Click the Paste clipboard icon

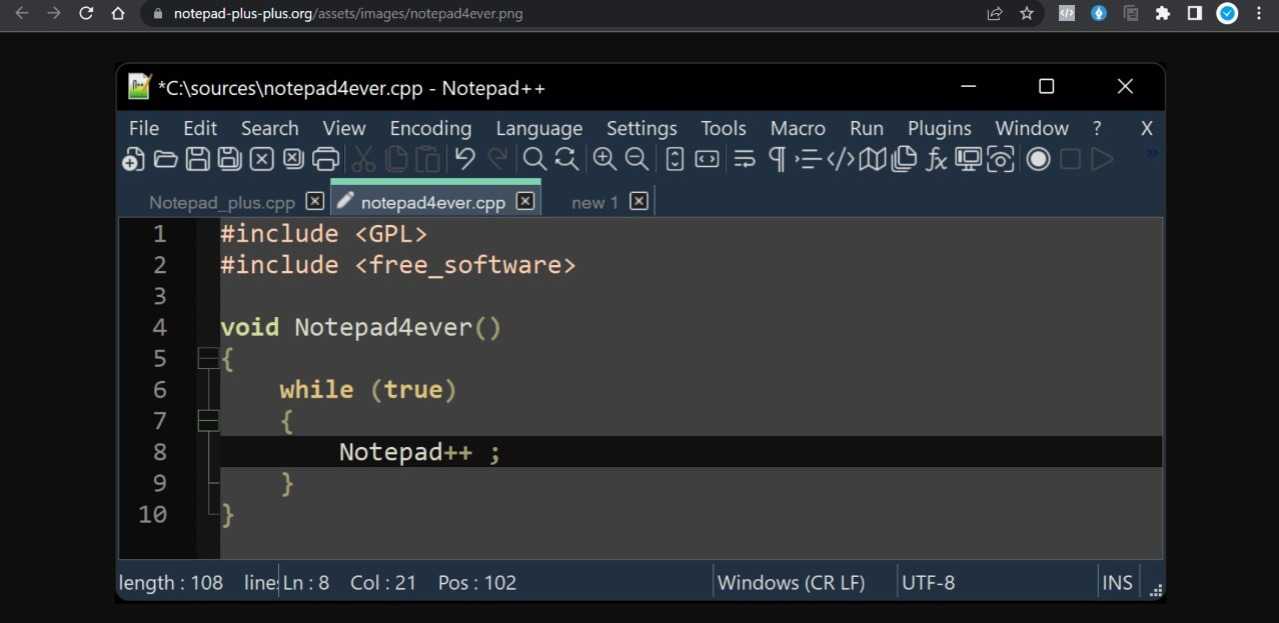[428, 159]
